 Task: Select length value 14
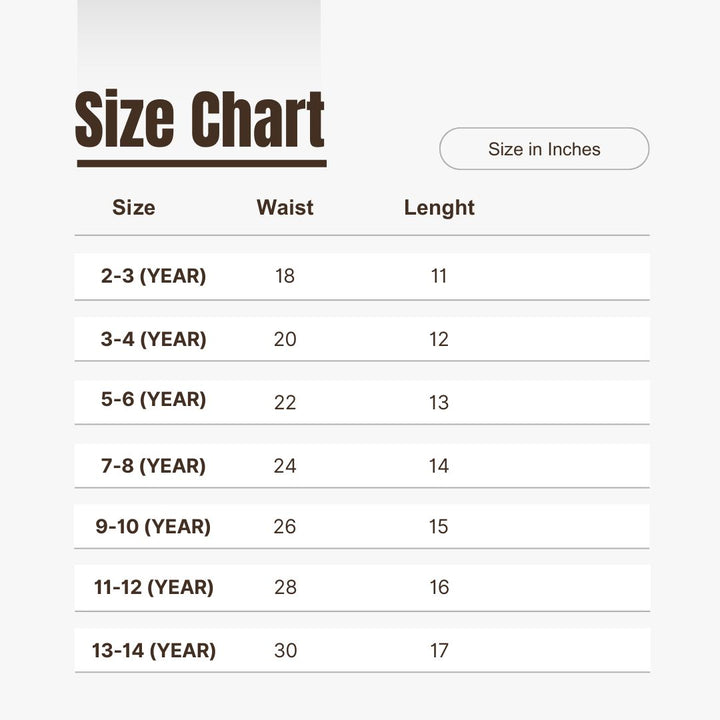pos(439,466)
